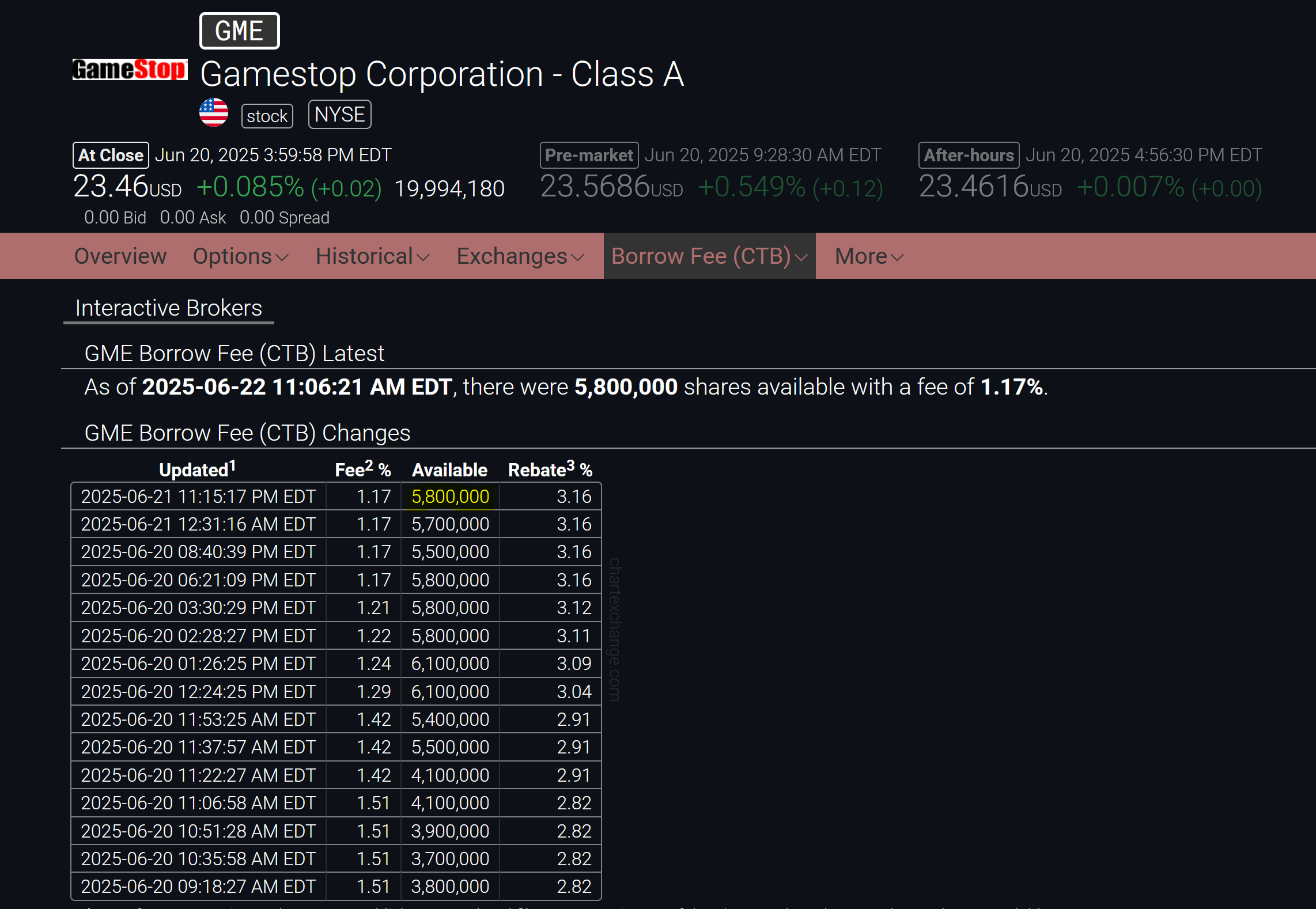Click the GameStop logo image
1316x909 pixels.
(130, 70)
